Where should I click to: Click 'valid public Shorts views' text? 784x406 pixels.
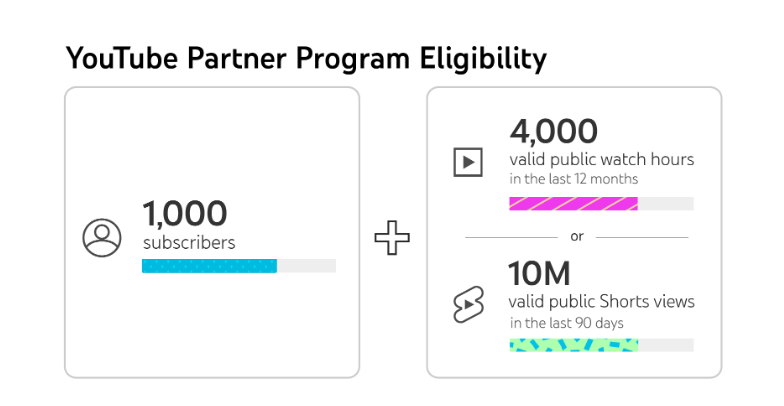pos(602,302)
